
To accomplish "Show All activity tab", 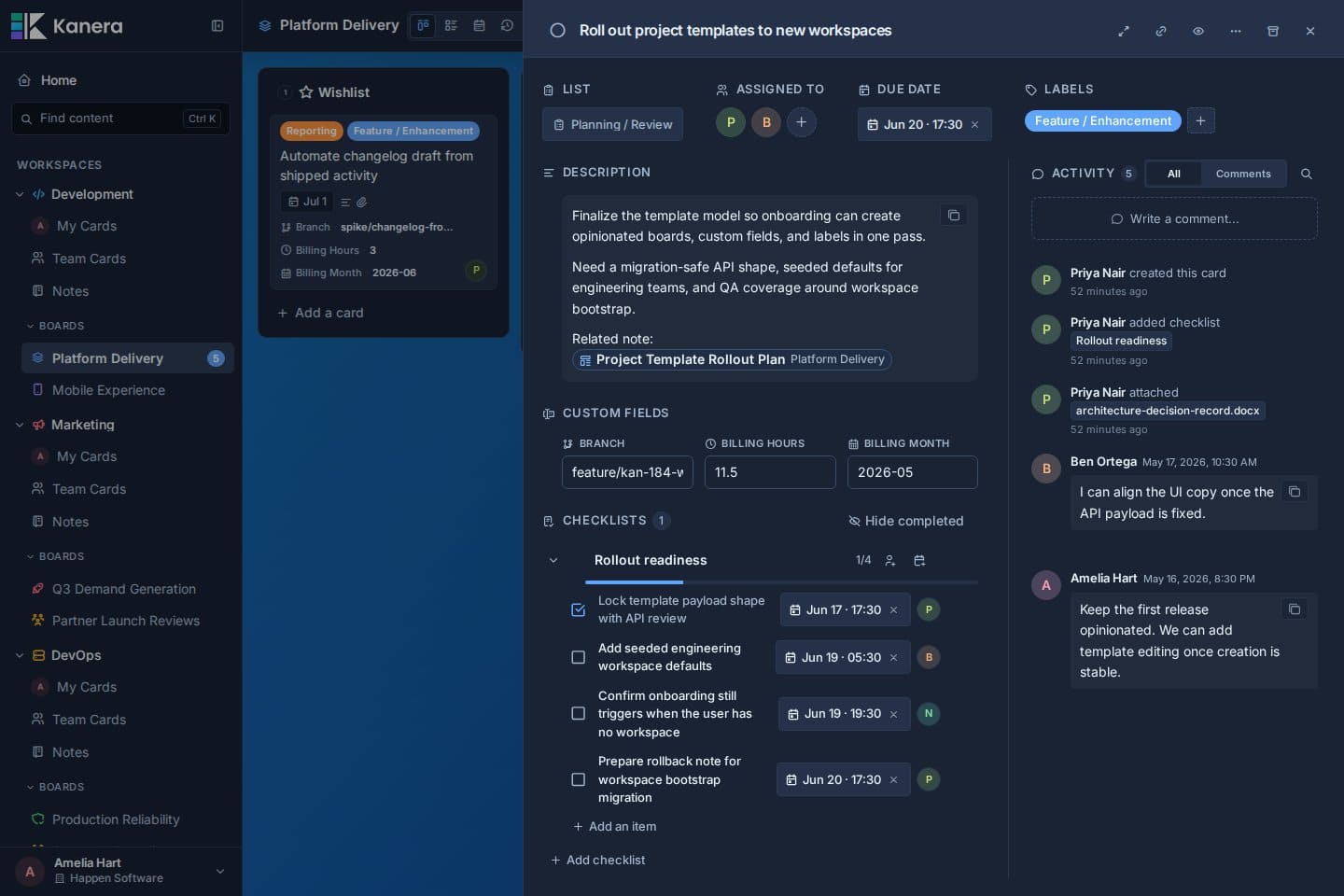I will click(1174, 175).
